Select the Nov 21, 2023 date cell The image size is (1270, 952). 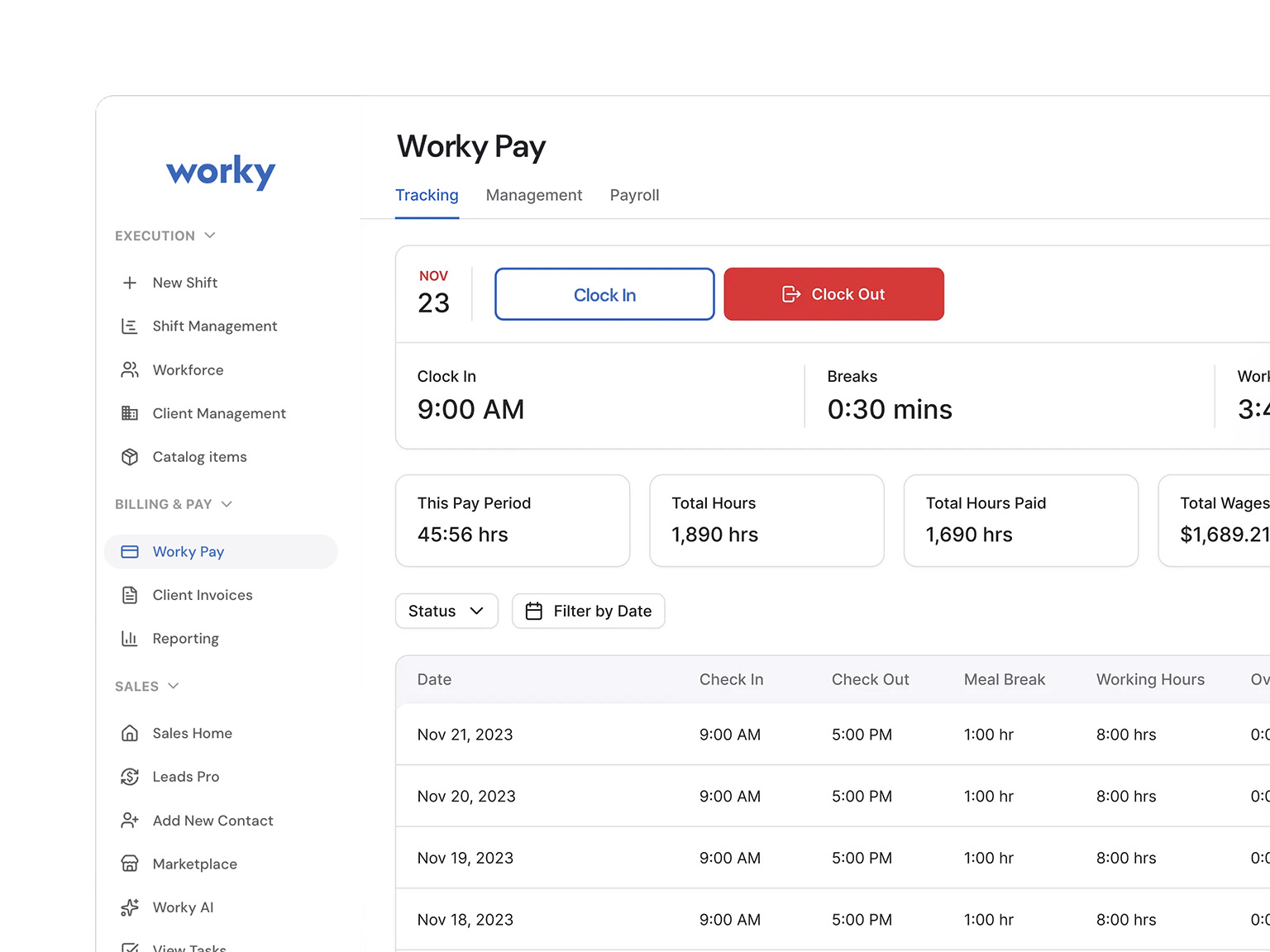[466, 735]
